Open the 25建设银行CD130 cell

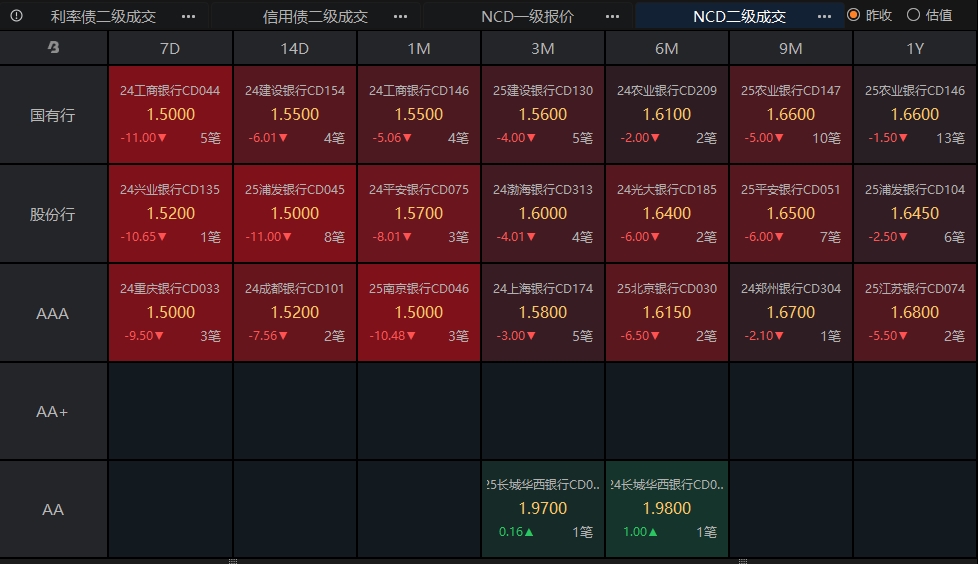543,115
